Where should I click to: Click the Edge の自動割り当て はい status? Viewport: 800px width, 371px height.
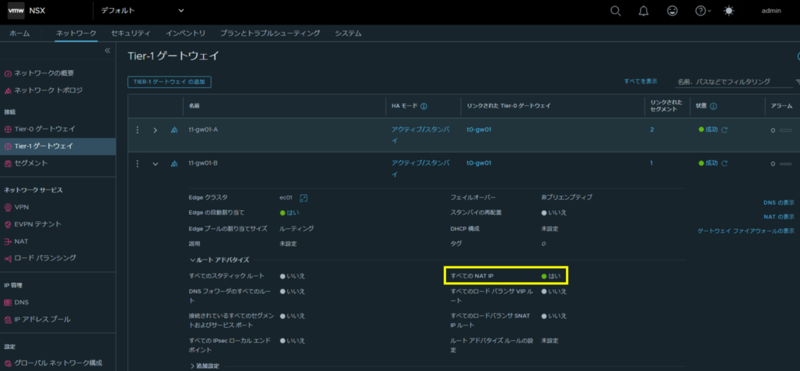[289, 212]
